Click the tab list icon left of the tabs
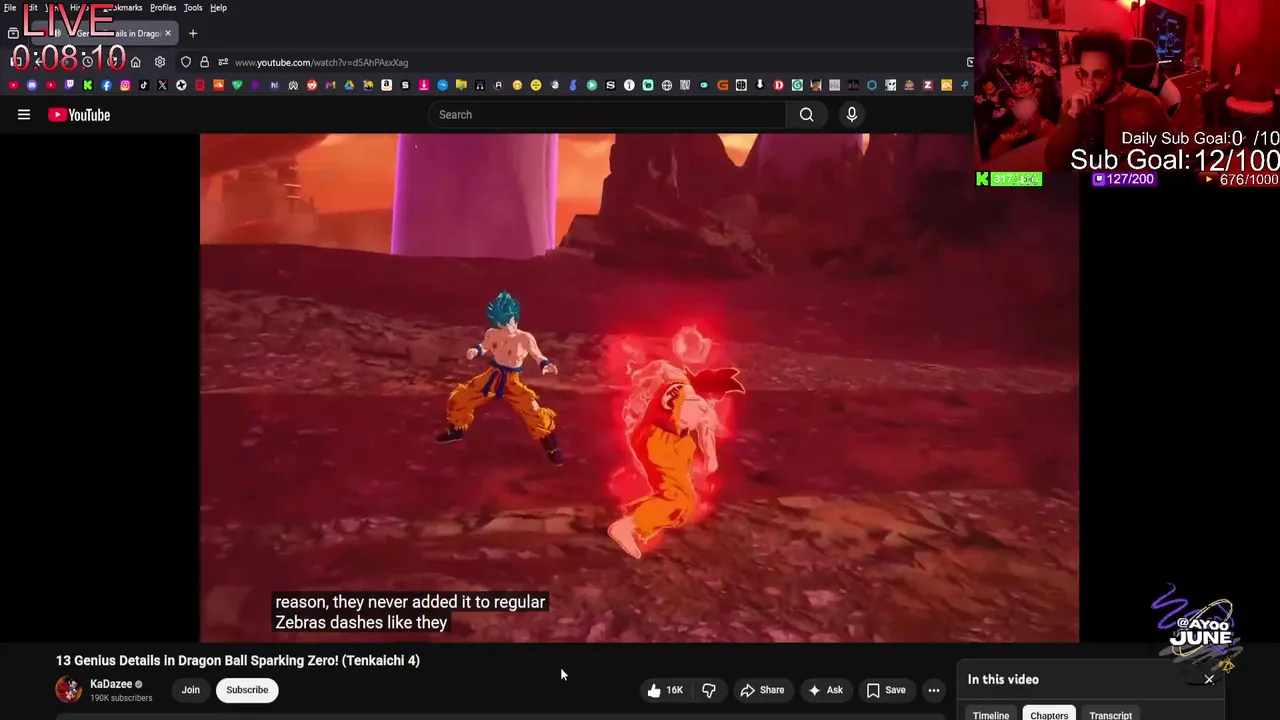Viewport: 1280px width, 720px height. pos(13,33)
